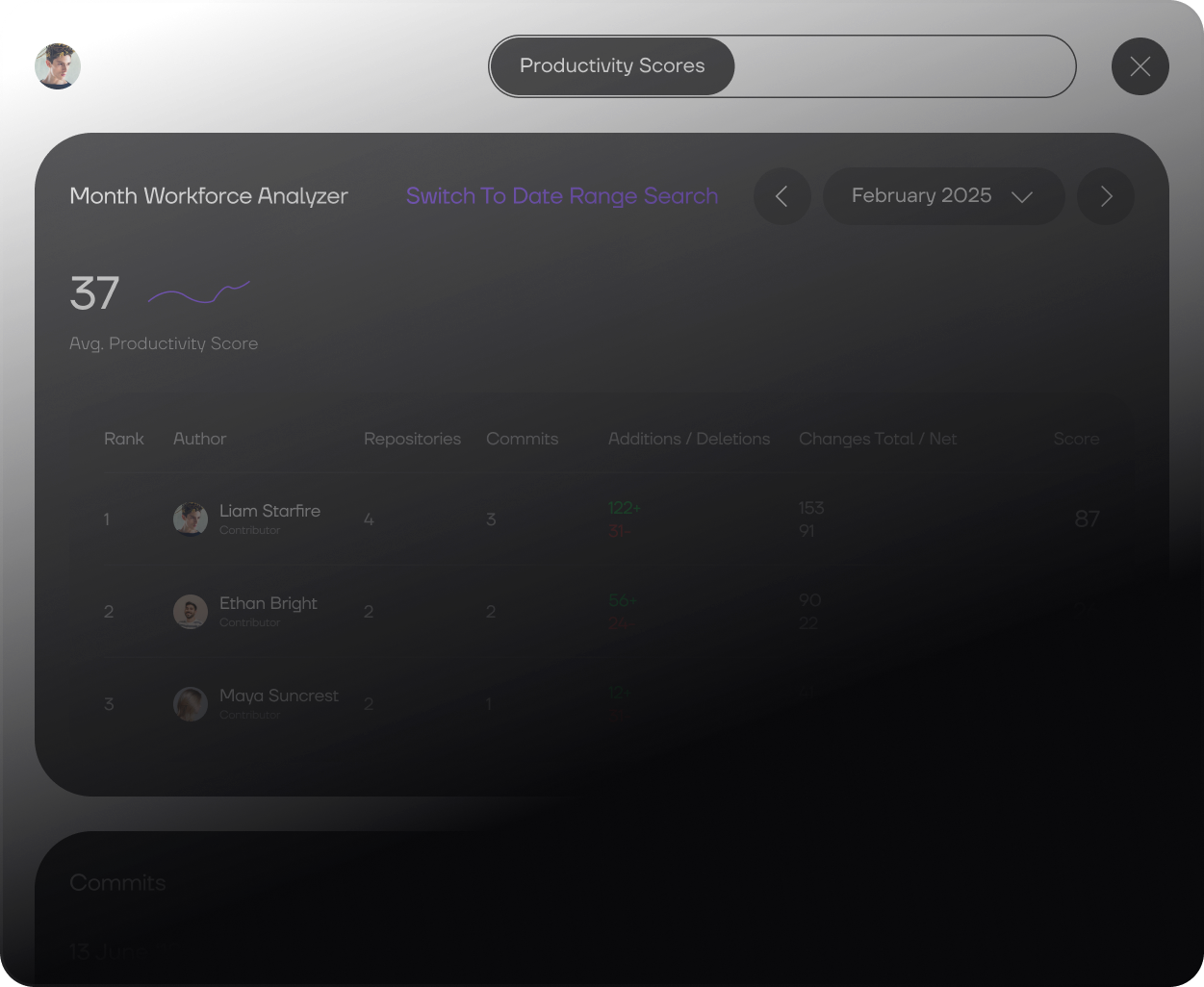Click Switch To Date Range Search link
Image resolution: width=1204 pixels, height=987 pixels.
coord(561,196)
